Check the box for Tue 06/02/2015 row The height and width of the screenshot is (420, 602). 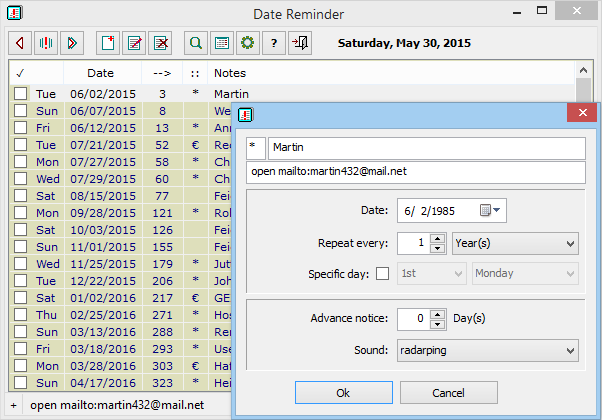(20, 94)
